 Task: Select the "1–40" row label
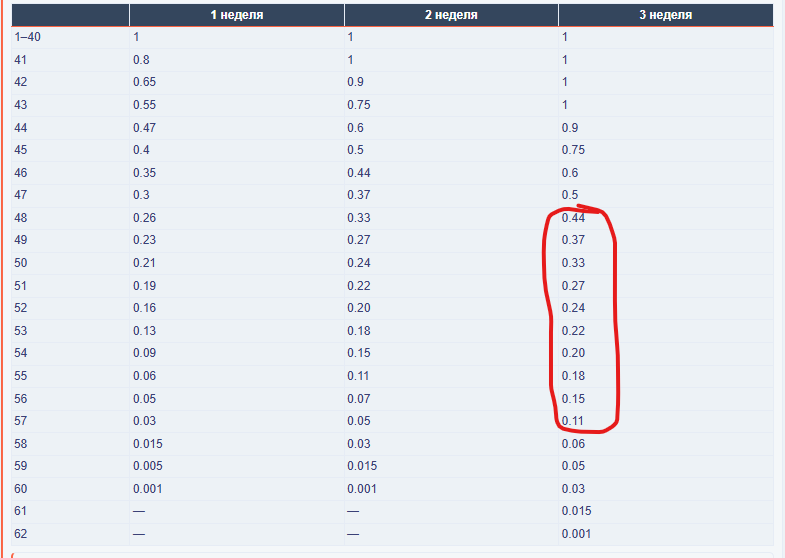(30, 37)
